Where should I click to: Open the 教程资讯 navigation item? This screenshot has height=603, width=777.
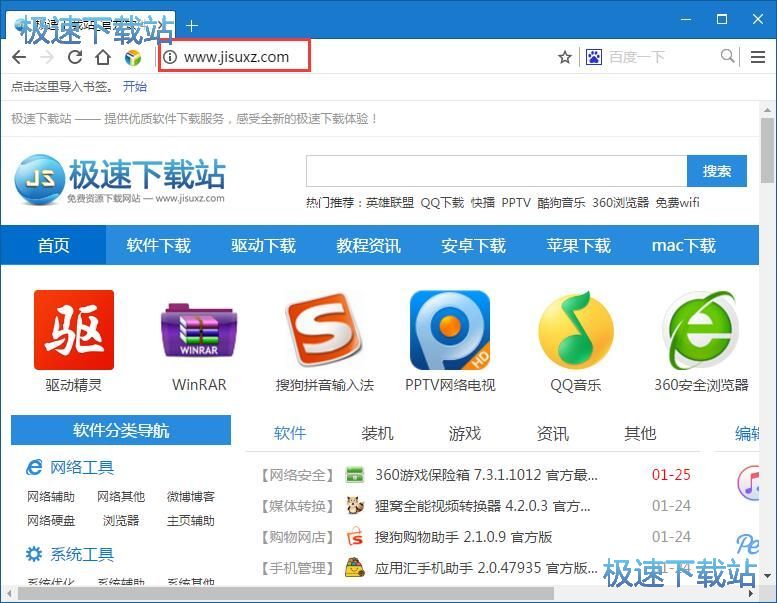click(369, 245)
